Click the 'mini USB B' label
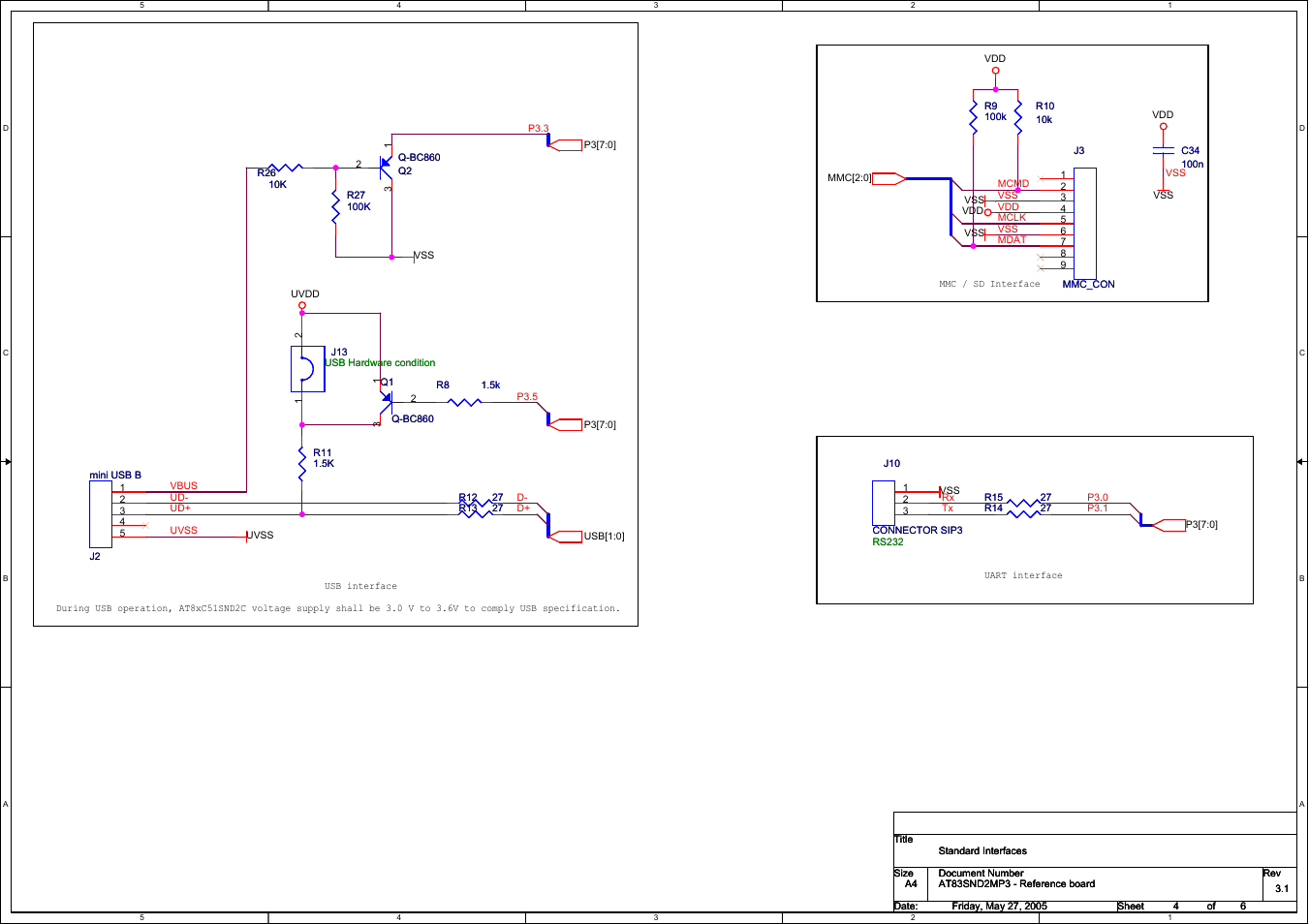Image resolution: width=1309 pixels, height=924 pixels. (115, 476)
